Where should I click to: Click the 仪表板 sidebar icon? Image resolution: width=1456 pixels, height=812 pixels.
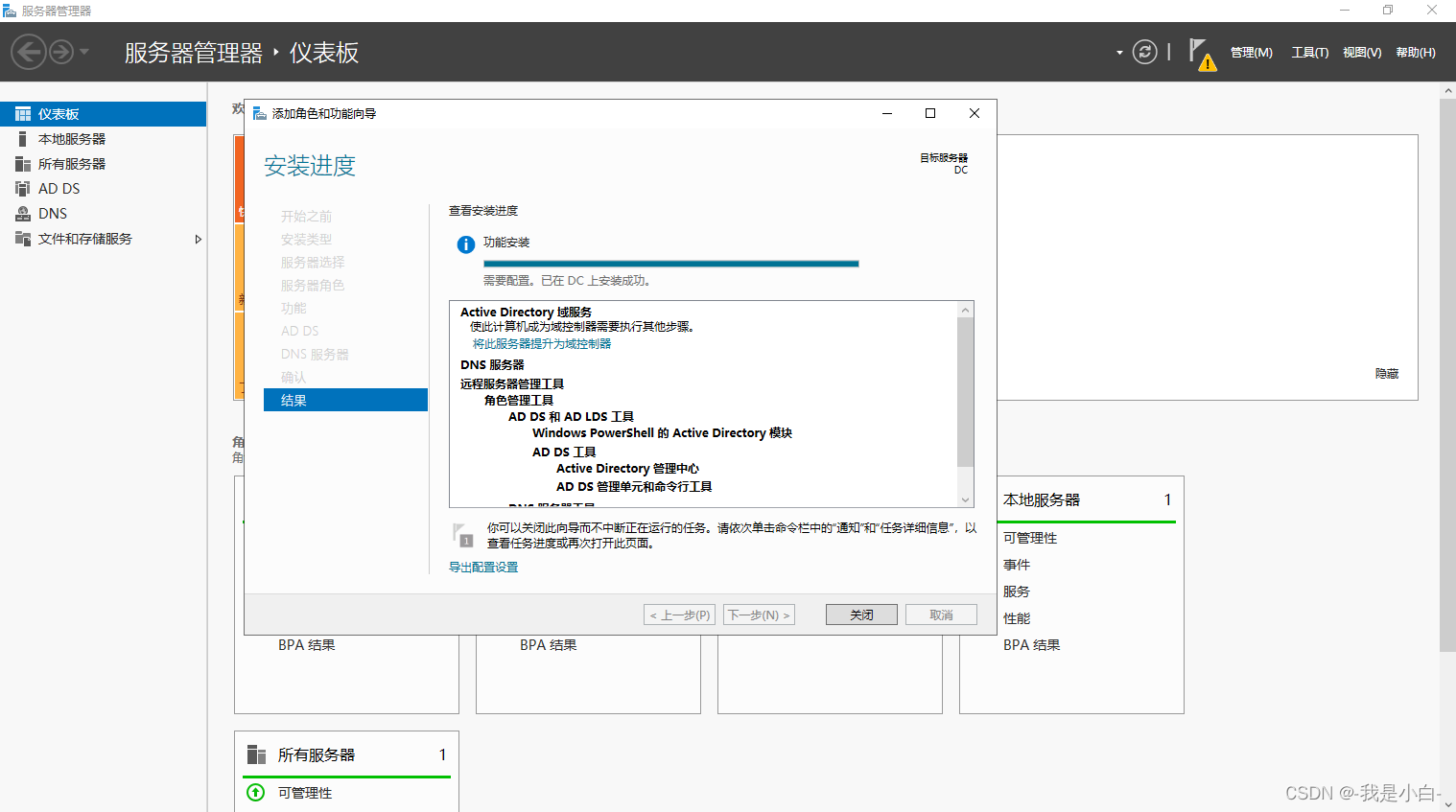[x=23, y=114]
